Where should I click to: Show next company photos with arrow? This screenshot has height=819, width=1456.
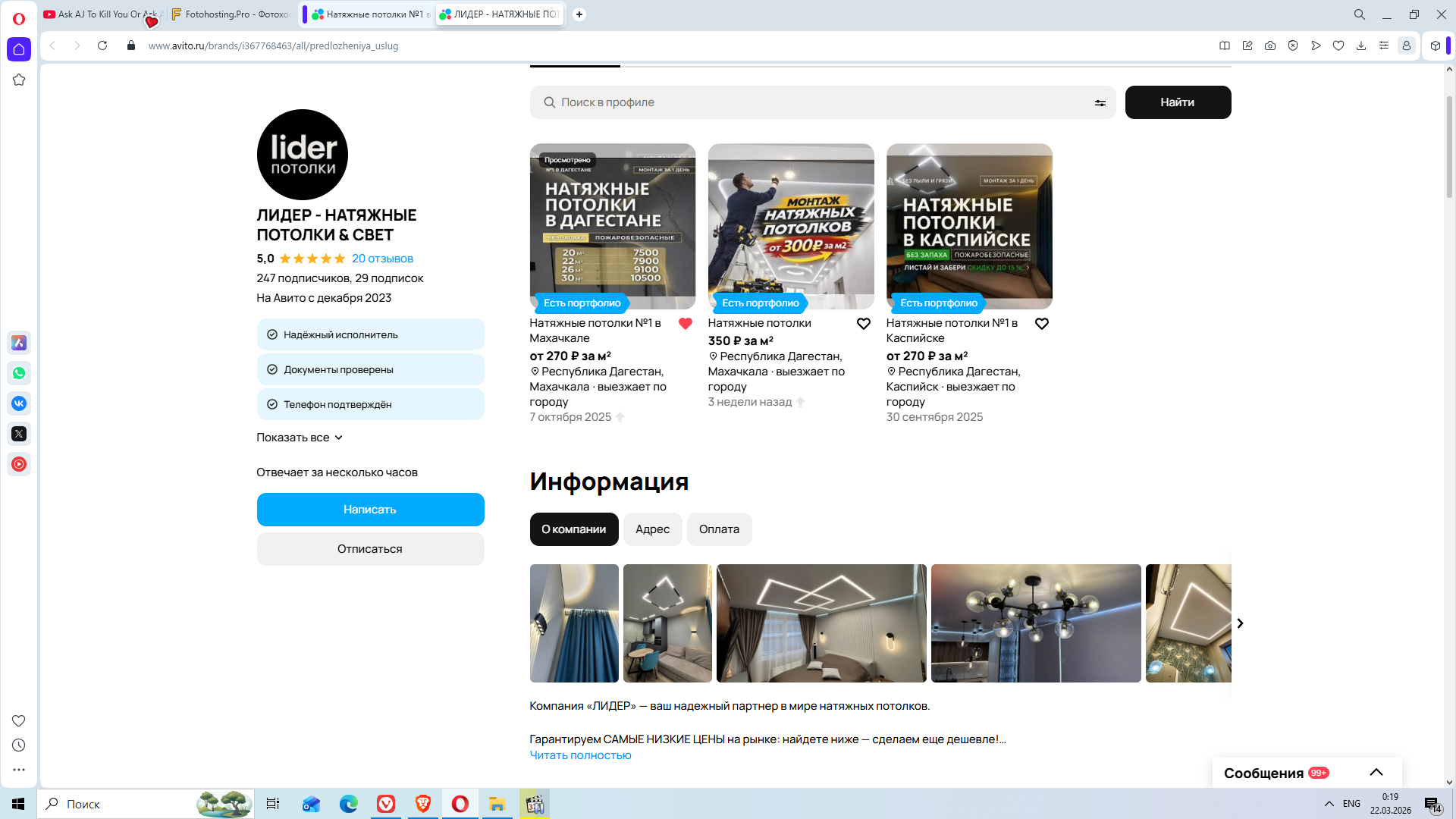(x=1240, y=623)
